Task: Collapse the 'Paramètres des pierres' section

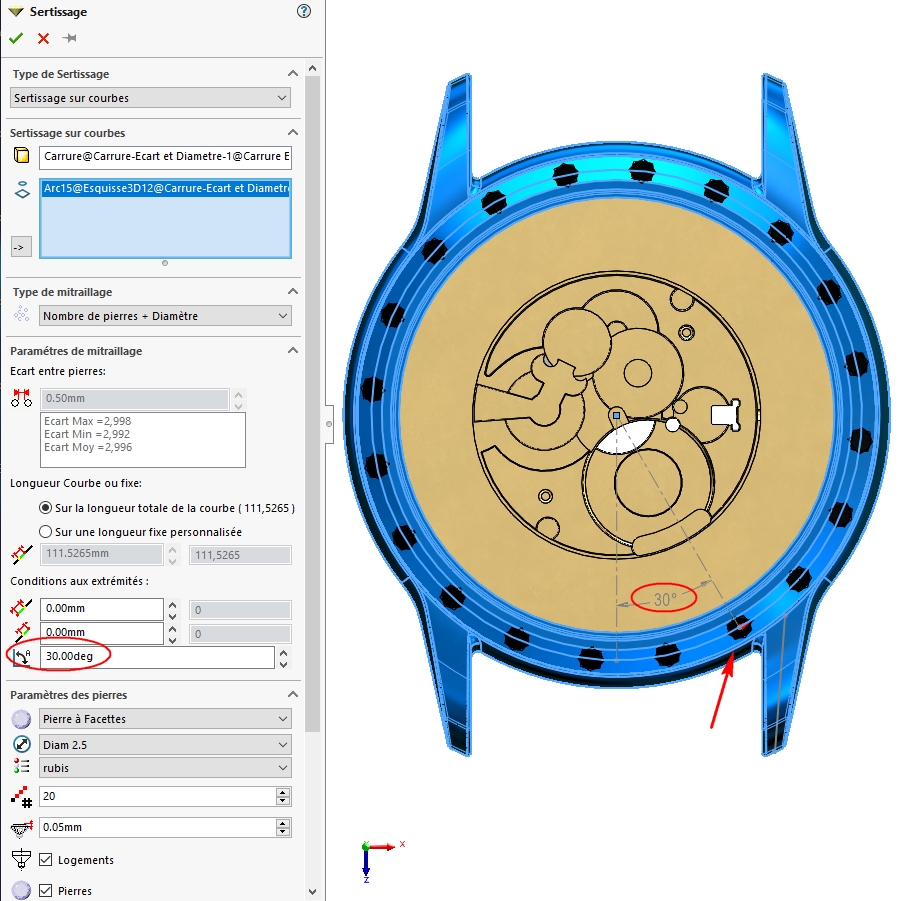Action: 293,695
